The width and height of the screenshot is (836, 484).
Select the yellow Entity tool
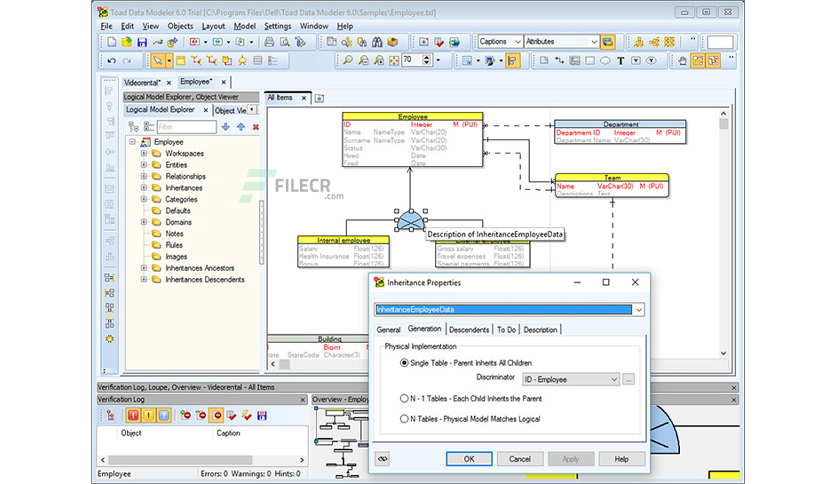(181, 61)
